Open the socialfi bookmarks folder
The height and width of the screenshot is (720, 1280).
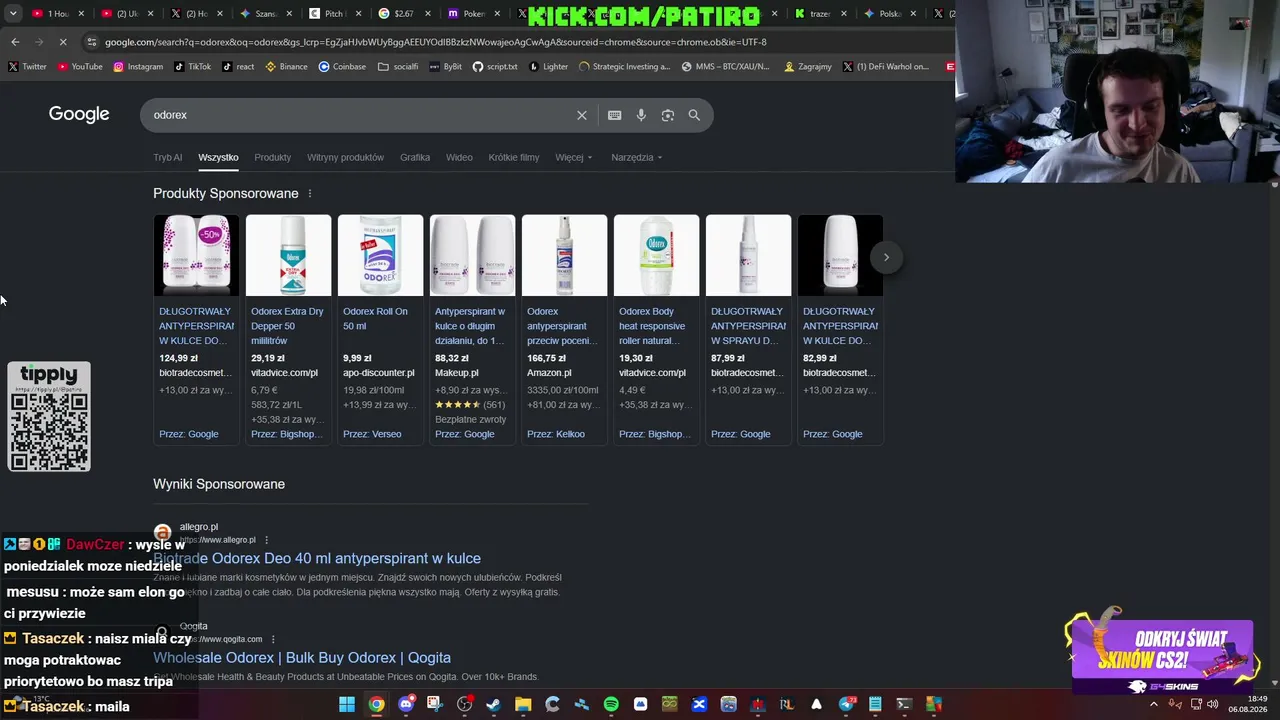click(x=398, y=67)
